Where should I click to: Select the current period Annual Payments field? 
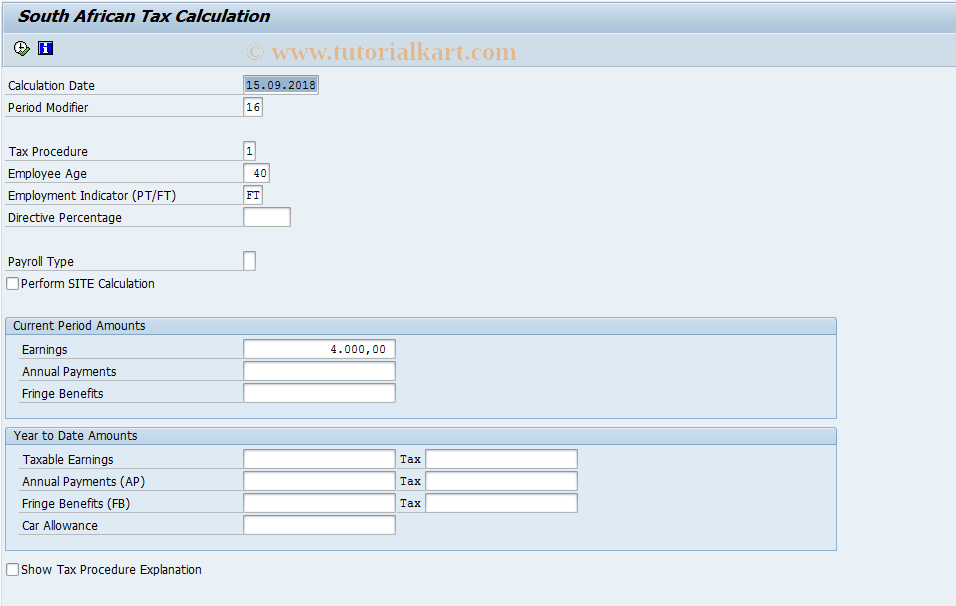click(x=319, y=371)
